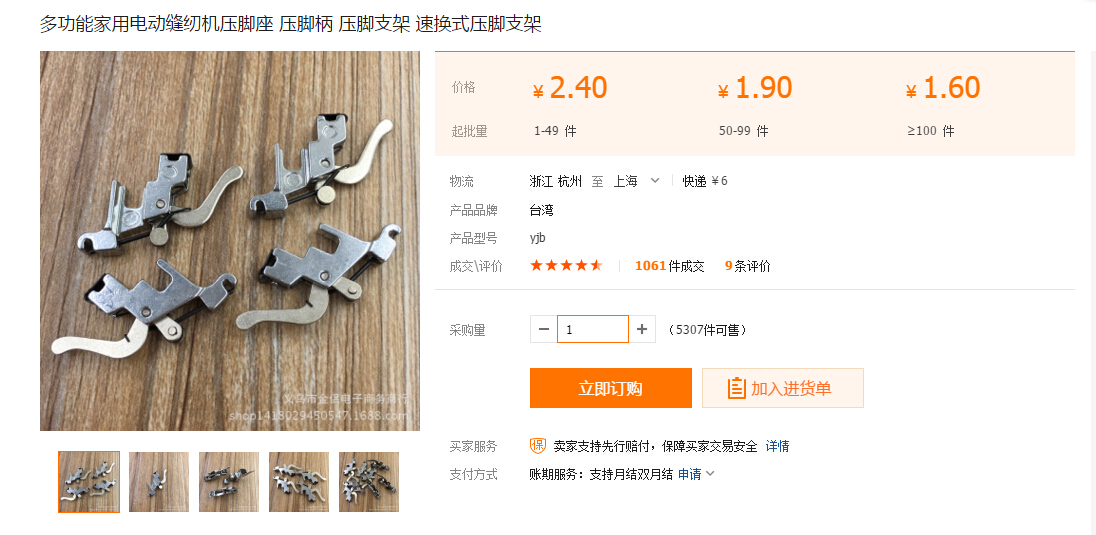This screenshot has width=1096, height=535.
Task: Click the main product image
Action: point(230,241)
